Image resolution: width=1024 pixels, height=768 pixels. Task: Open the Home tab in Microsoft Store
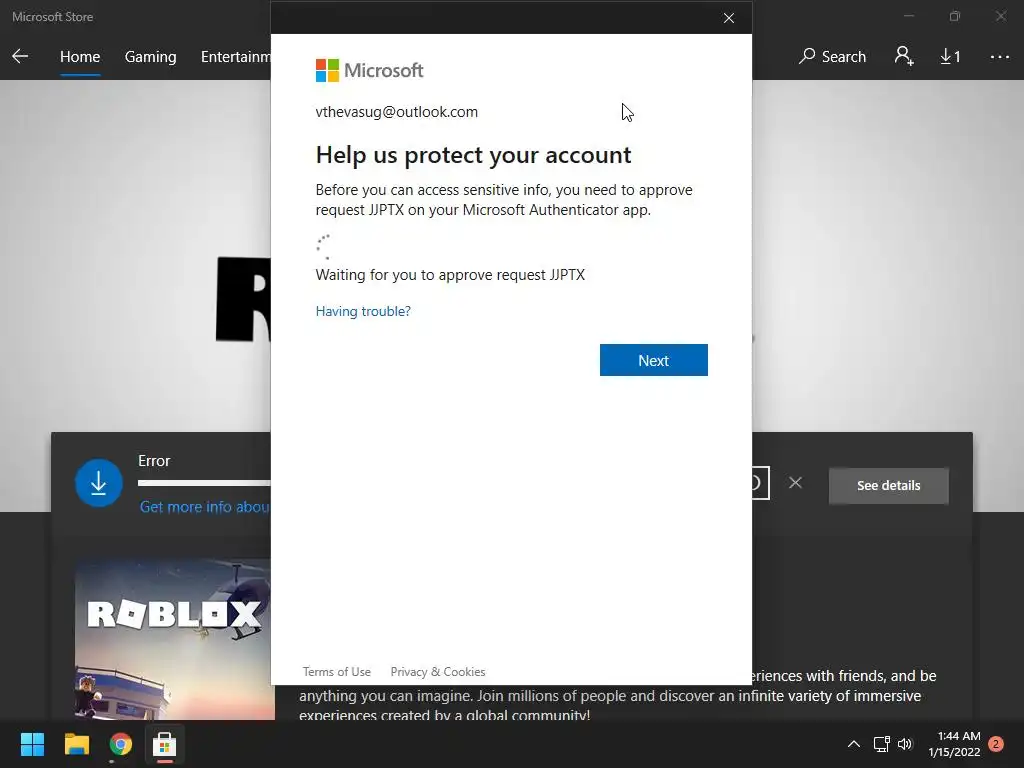coord(80,57)
